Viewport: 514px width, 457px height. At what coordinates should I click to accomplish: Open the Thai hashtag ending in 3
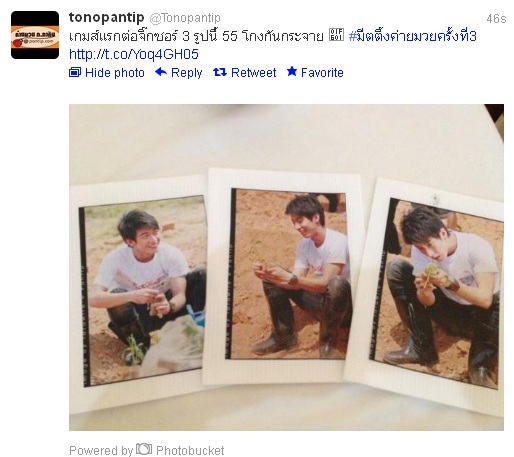click(x=412, y=36)
